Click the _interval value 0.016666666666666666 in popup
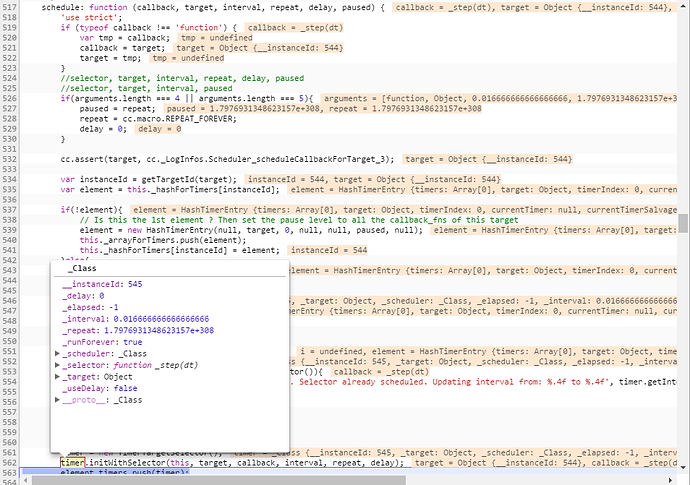 [161, 319]
